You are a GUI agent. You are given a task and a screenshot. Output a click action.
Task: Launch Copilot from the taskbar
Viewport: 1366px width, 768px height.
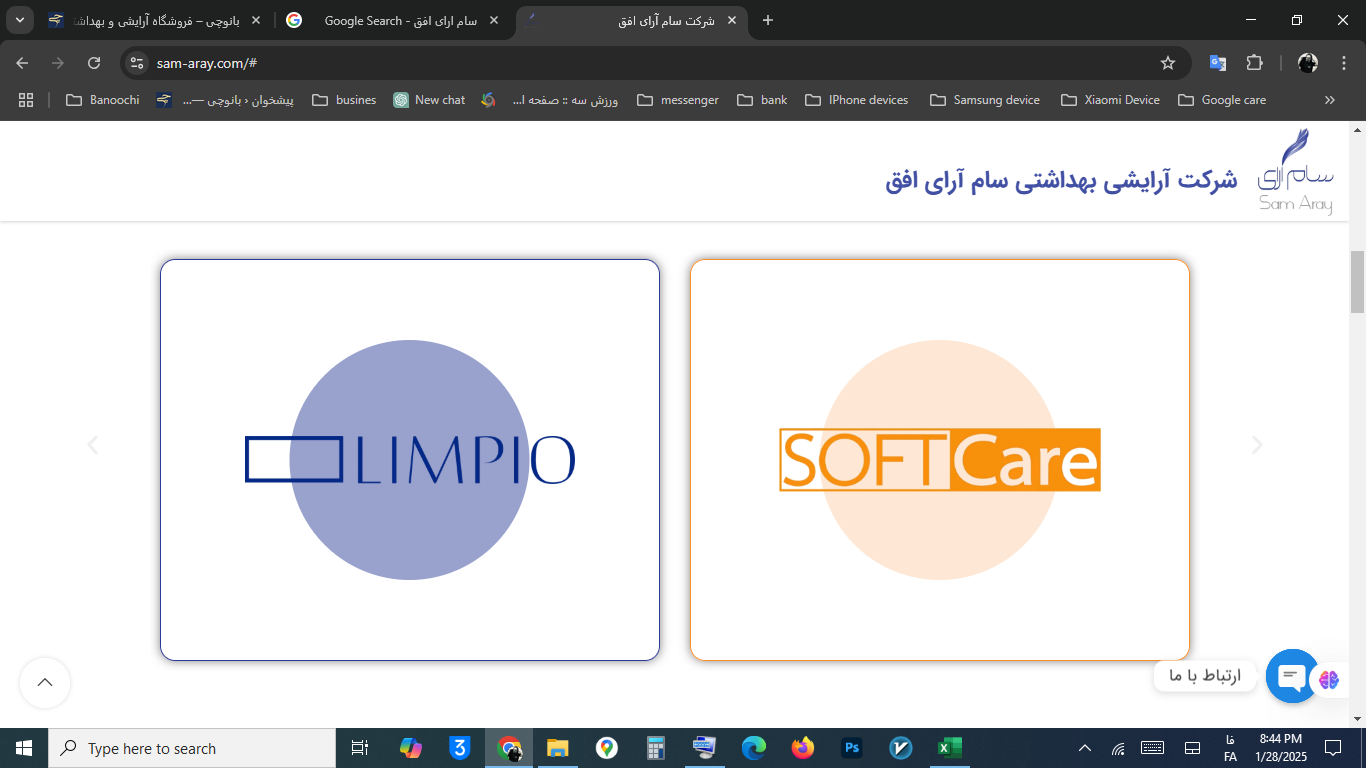(411, 748)
